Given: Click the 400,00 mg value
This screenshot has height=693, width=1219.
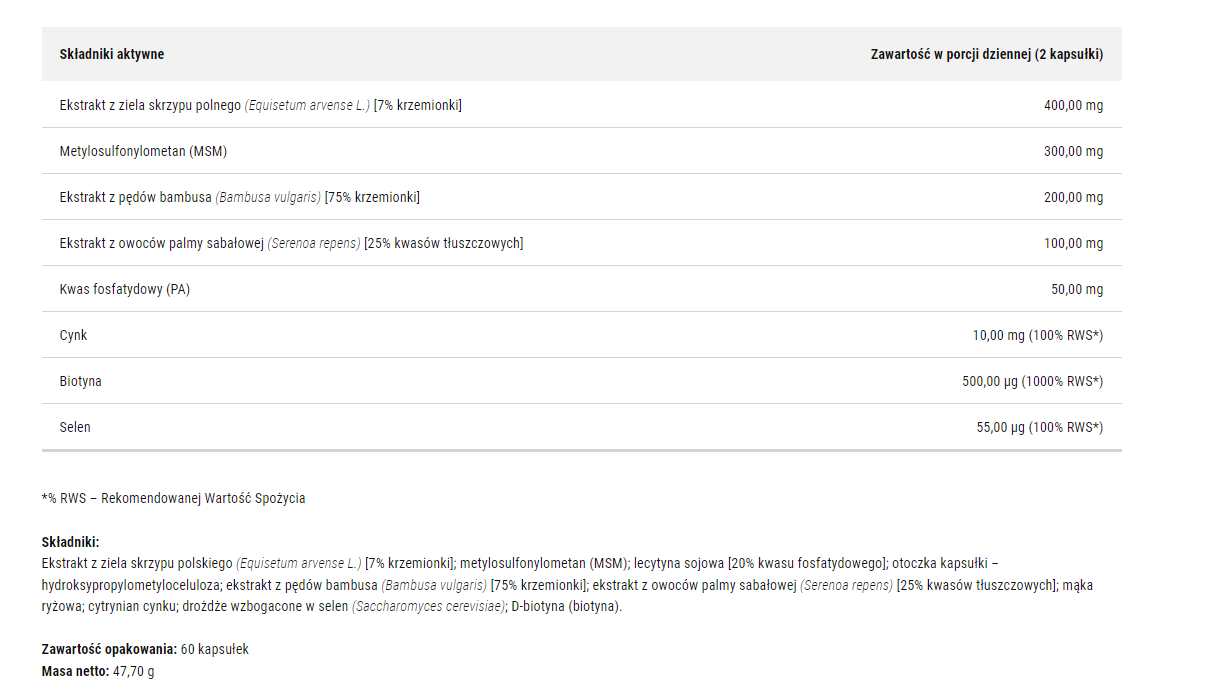Looking at the screenshot, I should coord(1073,105).
